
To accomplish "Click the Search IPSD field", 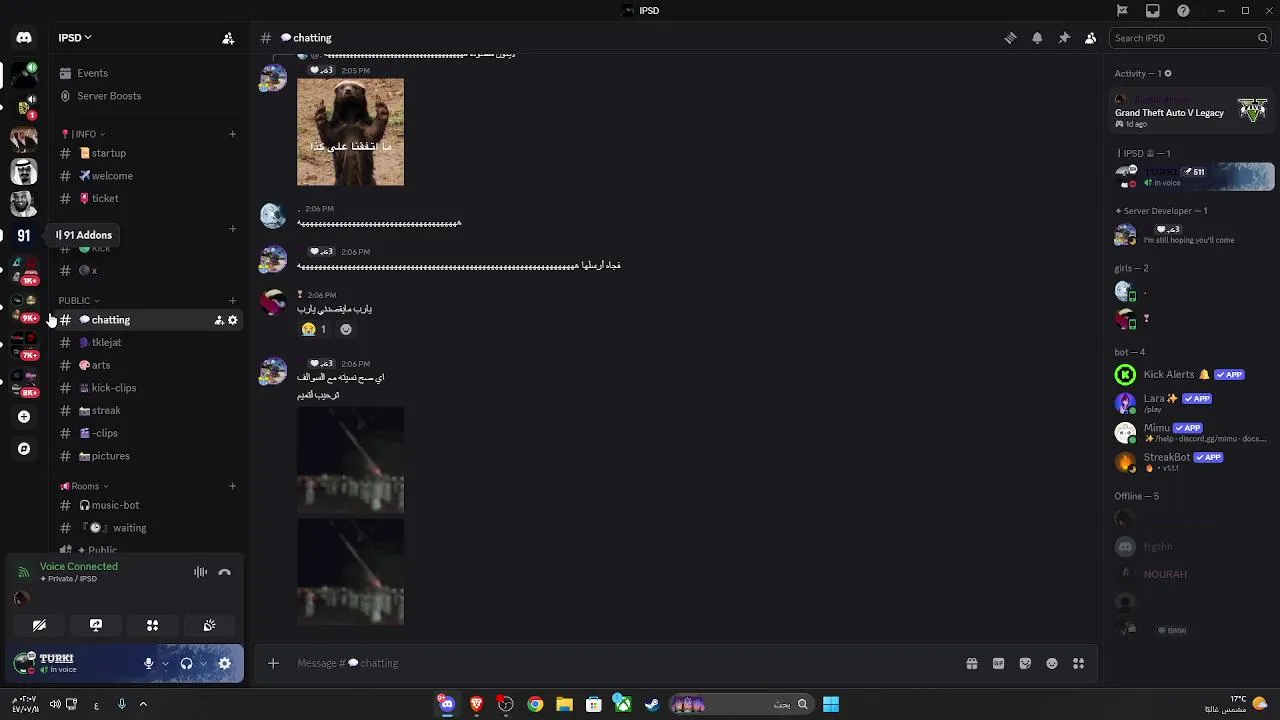I will (x=1190, y=38).
